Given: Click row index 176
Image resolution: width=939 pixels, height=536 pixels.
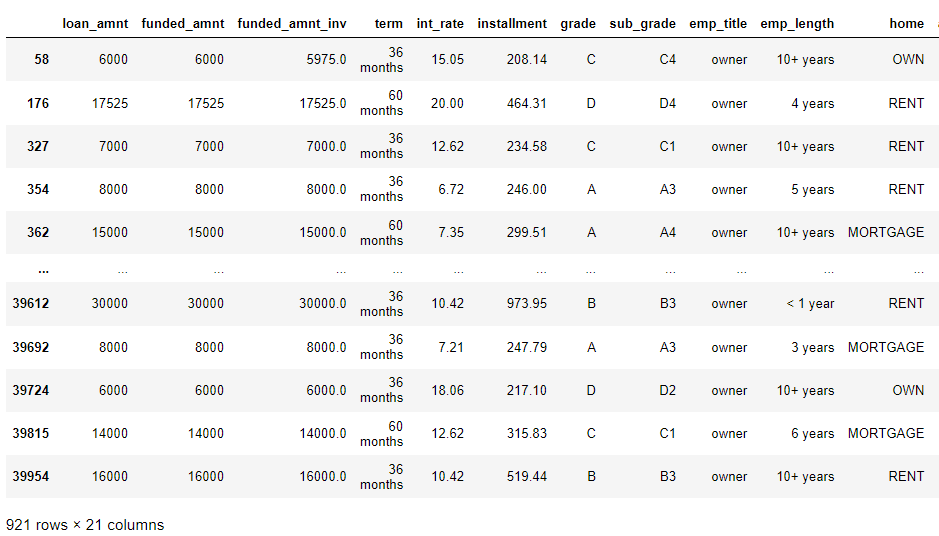Looking at the screenshot, I should pyautogui.click(x=38, y=103).
